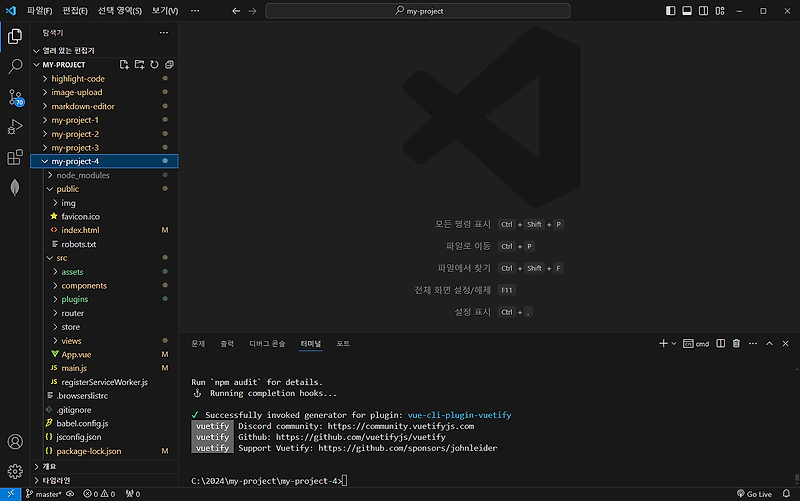Add a new terminal with plus icon
Viewport: 800px width, 501px height.
663,344
